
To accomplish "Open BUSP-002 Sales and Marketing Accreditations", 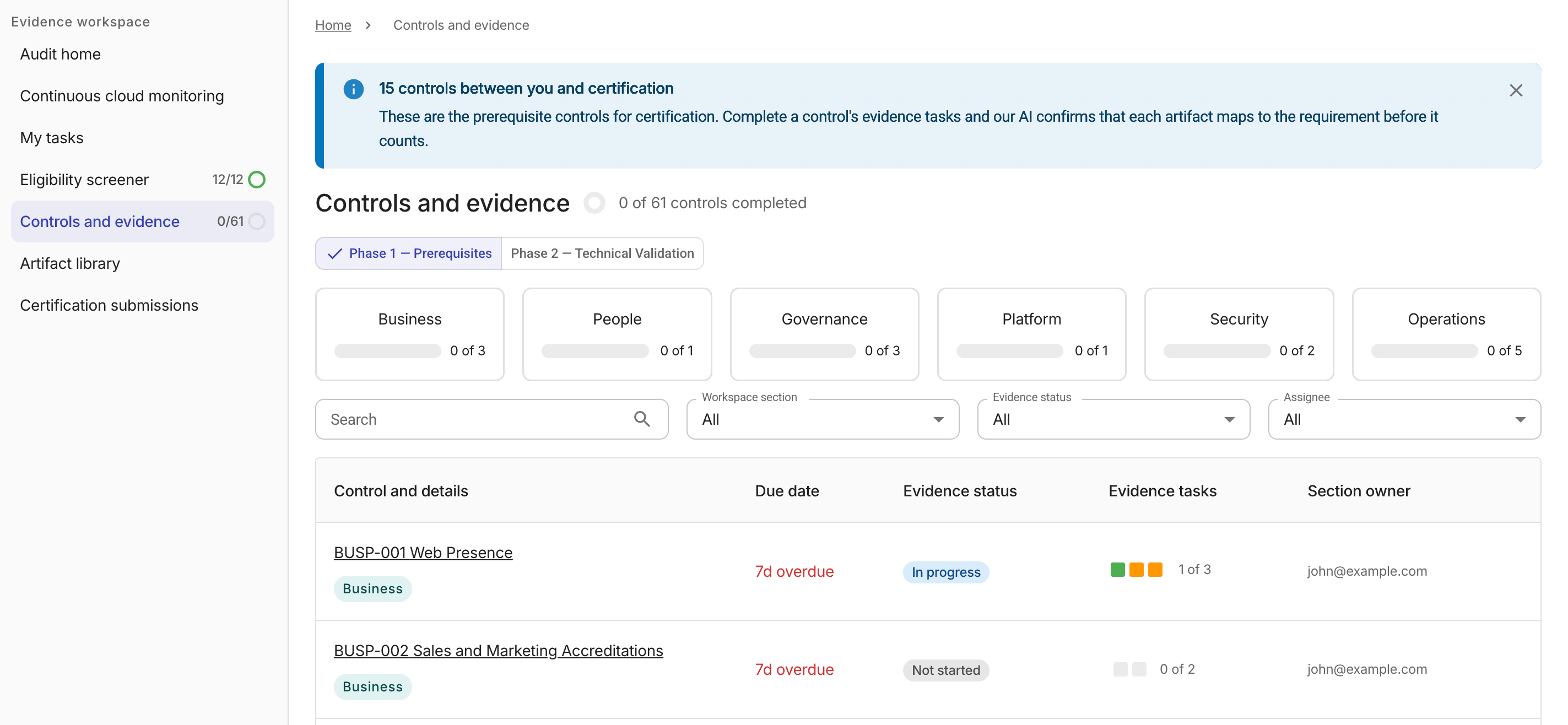I will coord(498,650).
